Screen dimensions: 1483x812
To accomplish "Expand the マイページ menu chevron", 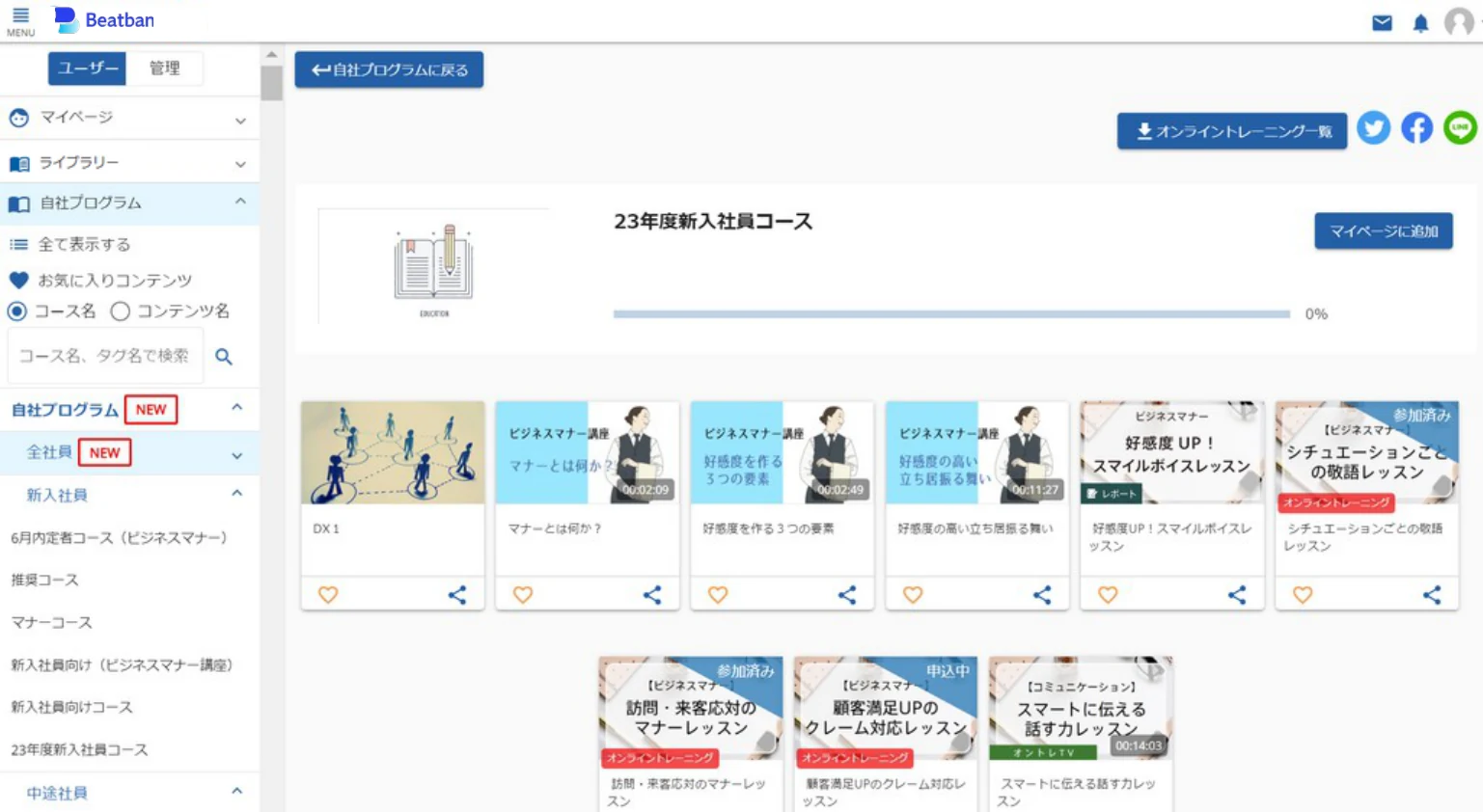I will (x=240, y=121).
